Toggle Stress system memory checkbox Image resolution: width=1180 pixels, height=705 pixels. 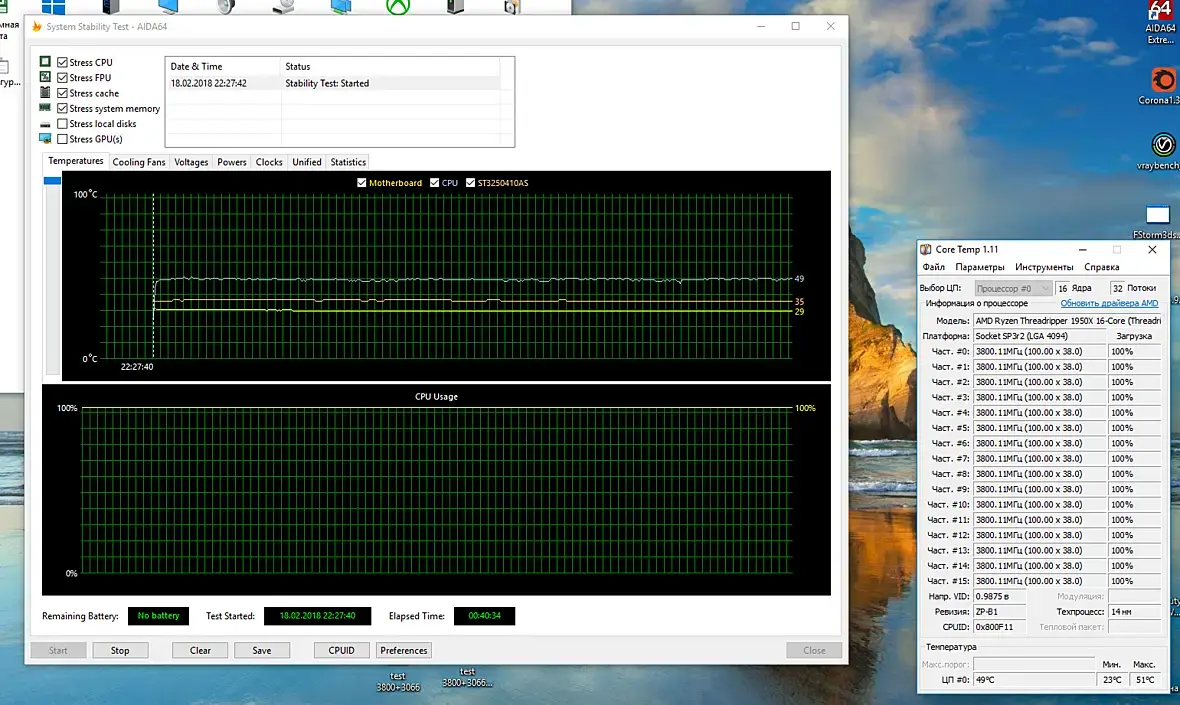[x=62, y=108]
